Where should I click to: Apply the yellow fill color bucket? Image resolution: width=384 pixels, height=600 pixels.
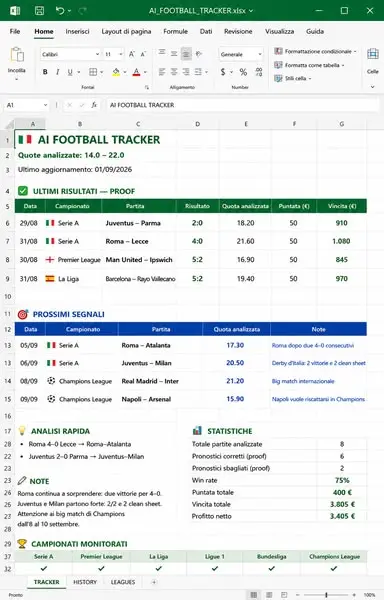click(x=116, y=72)
